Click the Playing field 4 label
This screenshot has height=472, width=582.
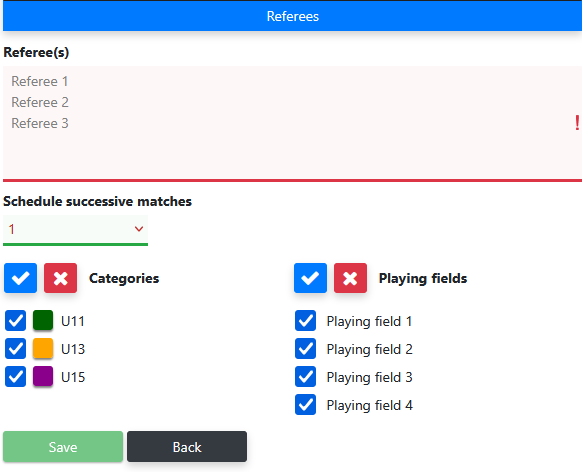point(369,405)
